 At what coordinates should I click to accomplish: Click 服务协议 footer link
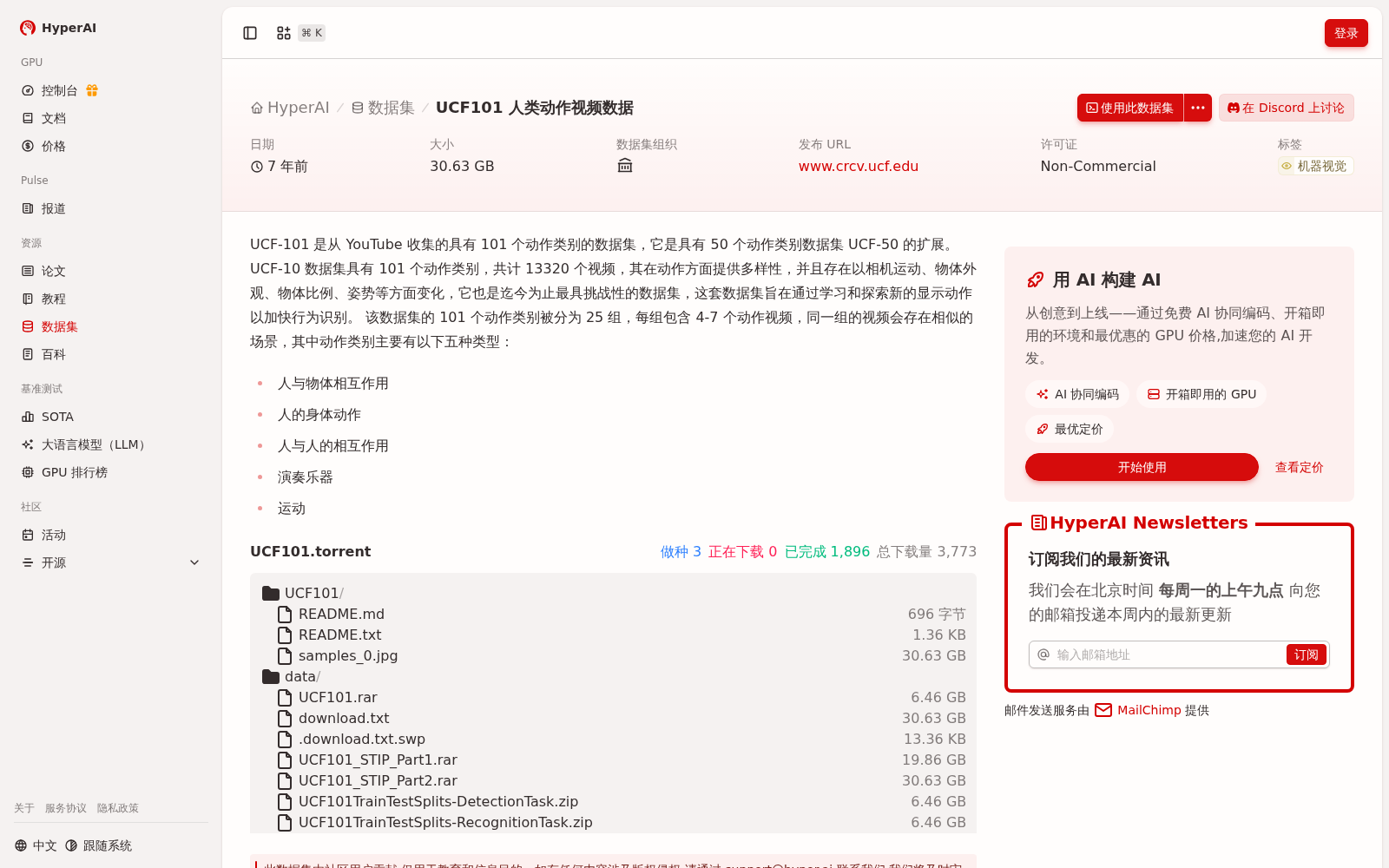pos(66,808)
